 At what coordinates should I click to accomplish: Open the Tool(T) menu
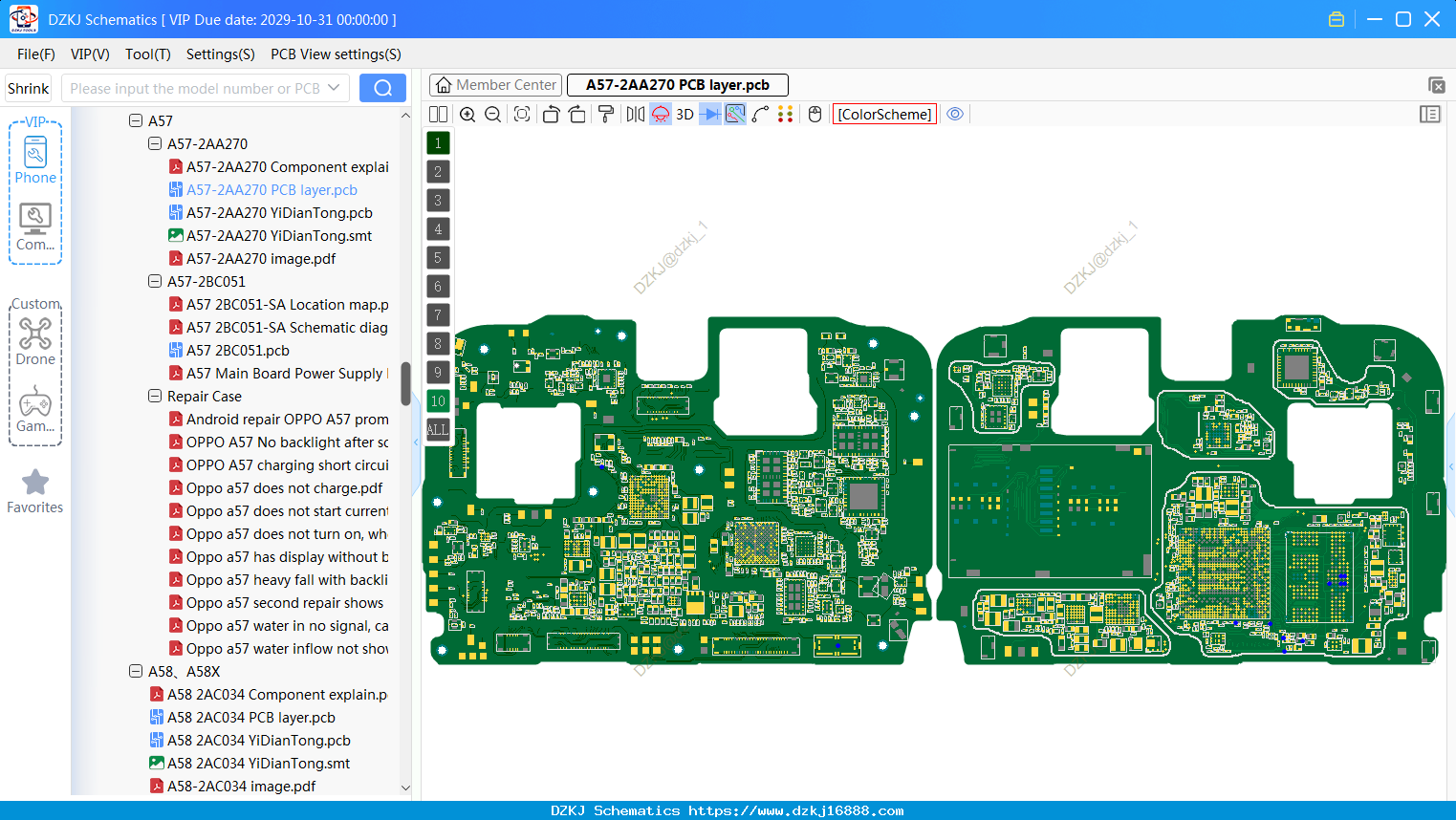pyautogui.click(x=148, y=54)
